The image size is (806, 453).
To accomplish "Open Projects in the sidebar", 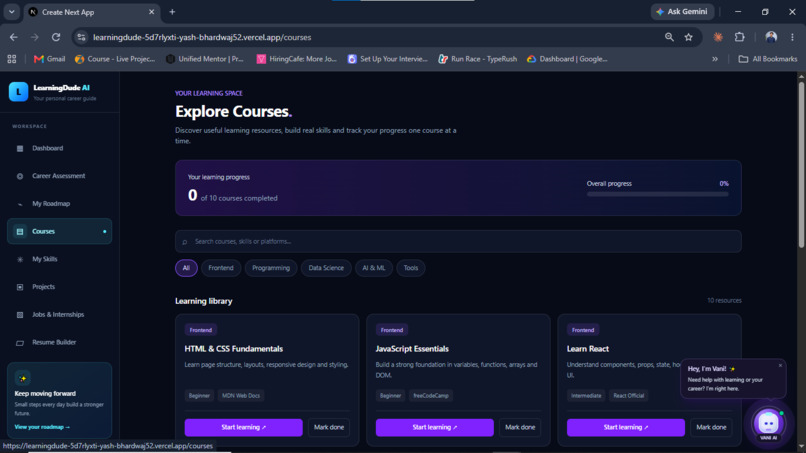I will tap(60, 287).
